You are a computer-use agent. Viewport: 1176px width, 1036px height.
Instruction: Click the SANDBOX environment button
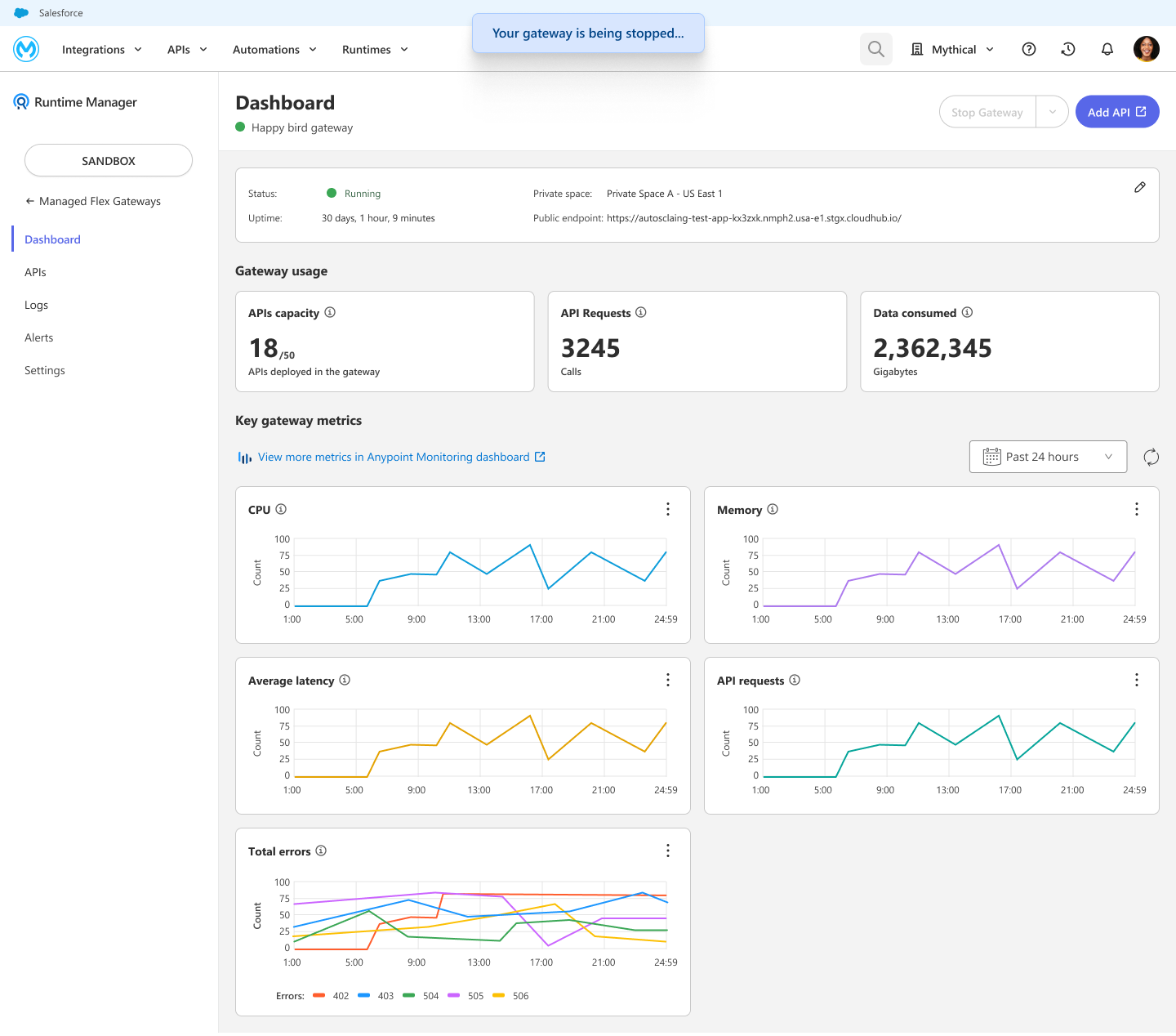pyautogui.click(x=109, y=160)
